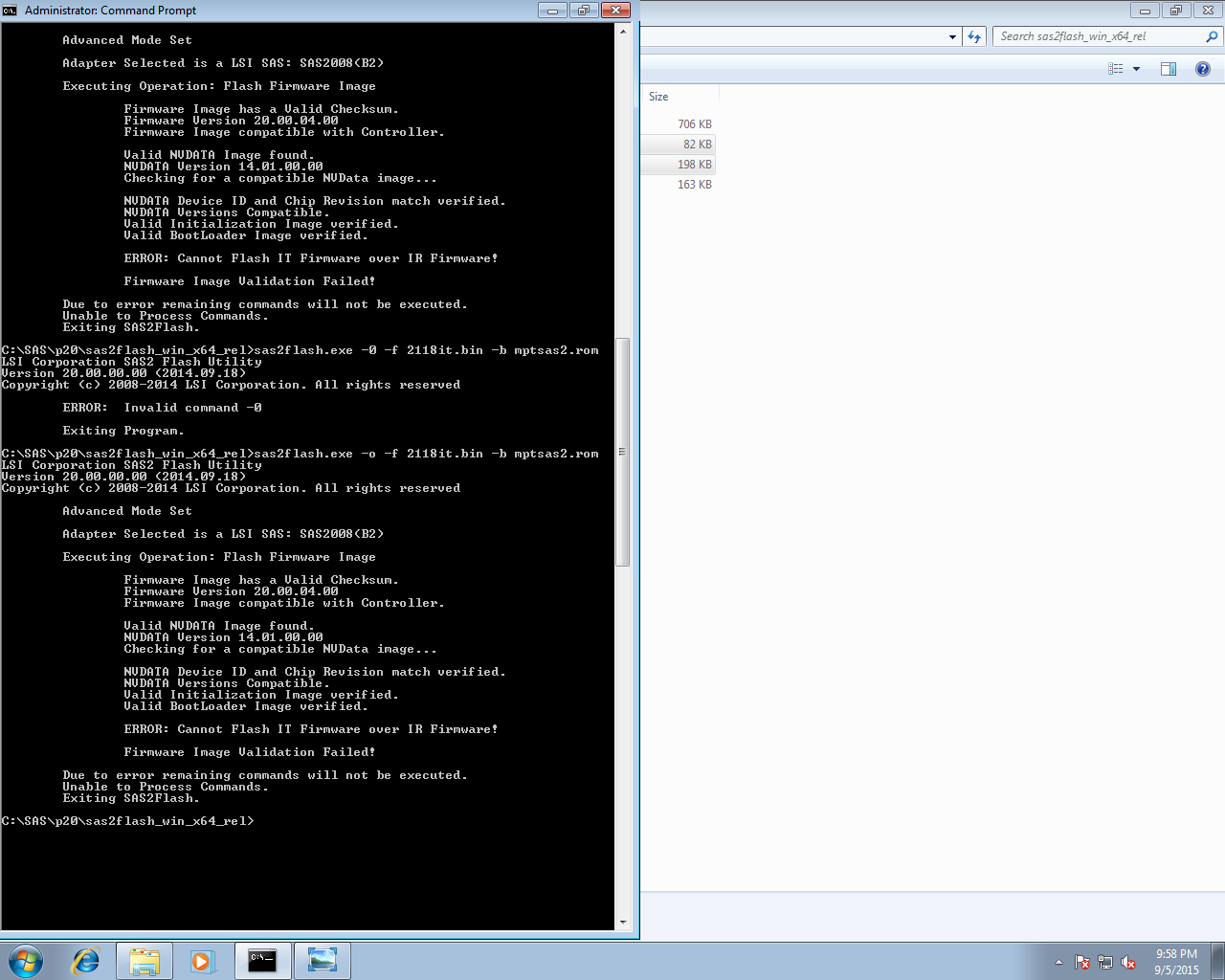The width and height of the screenshot is (1225, 980).
Task: Click the search magnifier icon in Explorer
Action: [x=1212, y=36]
